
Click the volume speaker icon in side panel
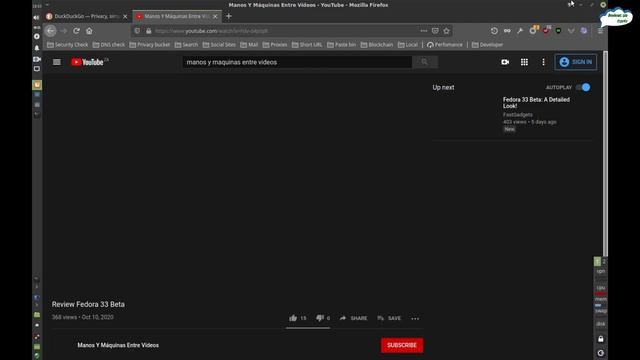36,18
